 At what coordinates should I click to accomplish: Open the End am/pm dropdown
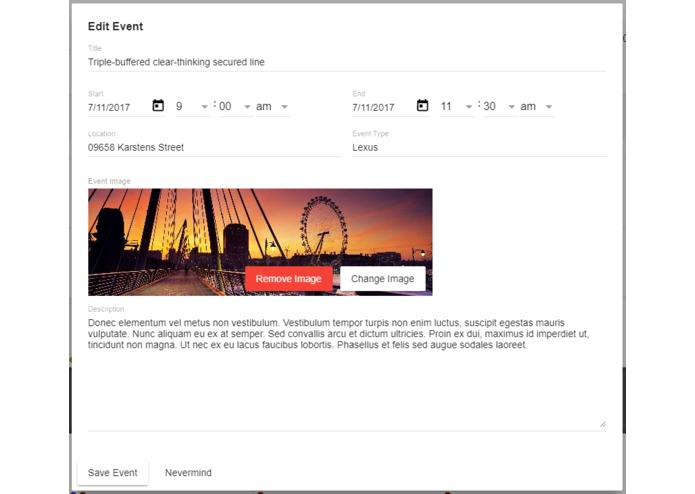(537, 106)
